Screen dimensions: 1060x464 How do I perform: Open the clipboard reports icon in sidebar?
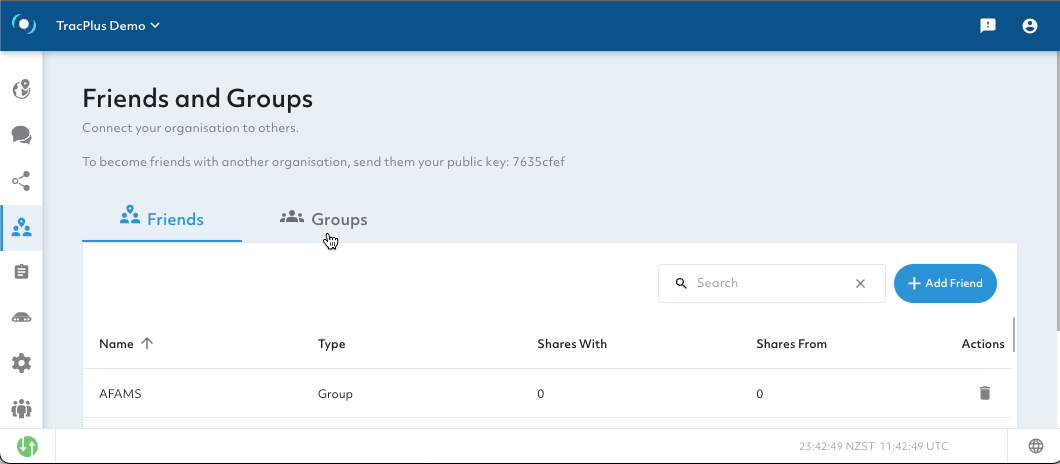[21, 272]
